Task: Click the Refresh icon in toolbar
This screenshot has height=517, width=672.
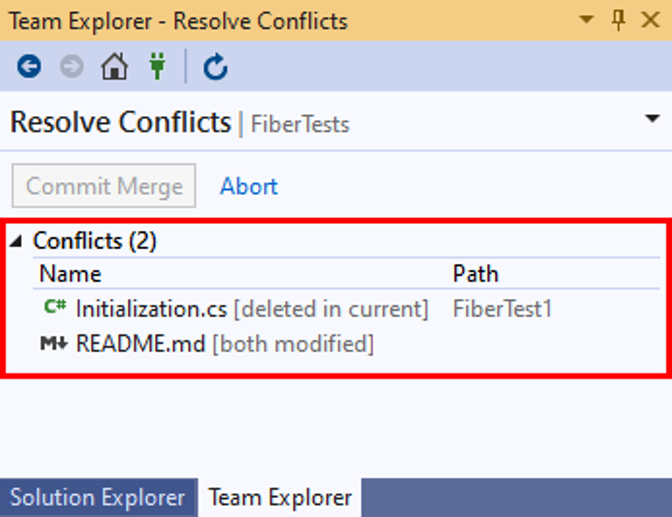Action: click(215, 67)
